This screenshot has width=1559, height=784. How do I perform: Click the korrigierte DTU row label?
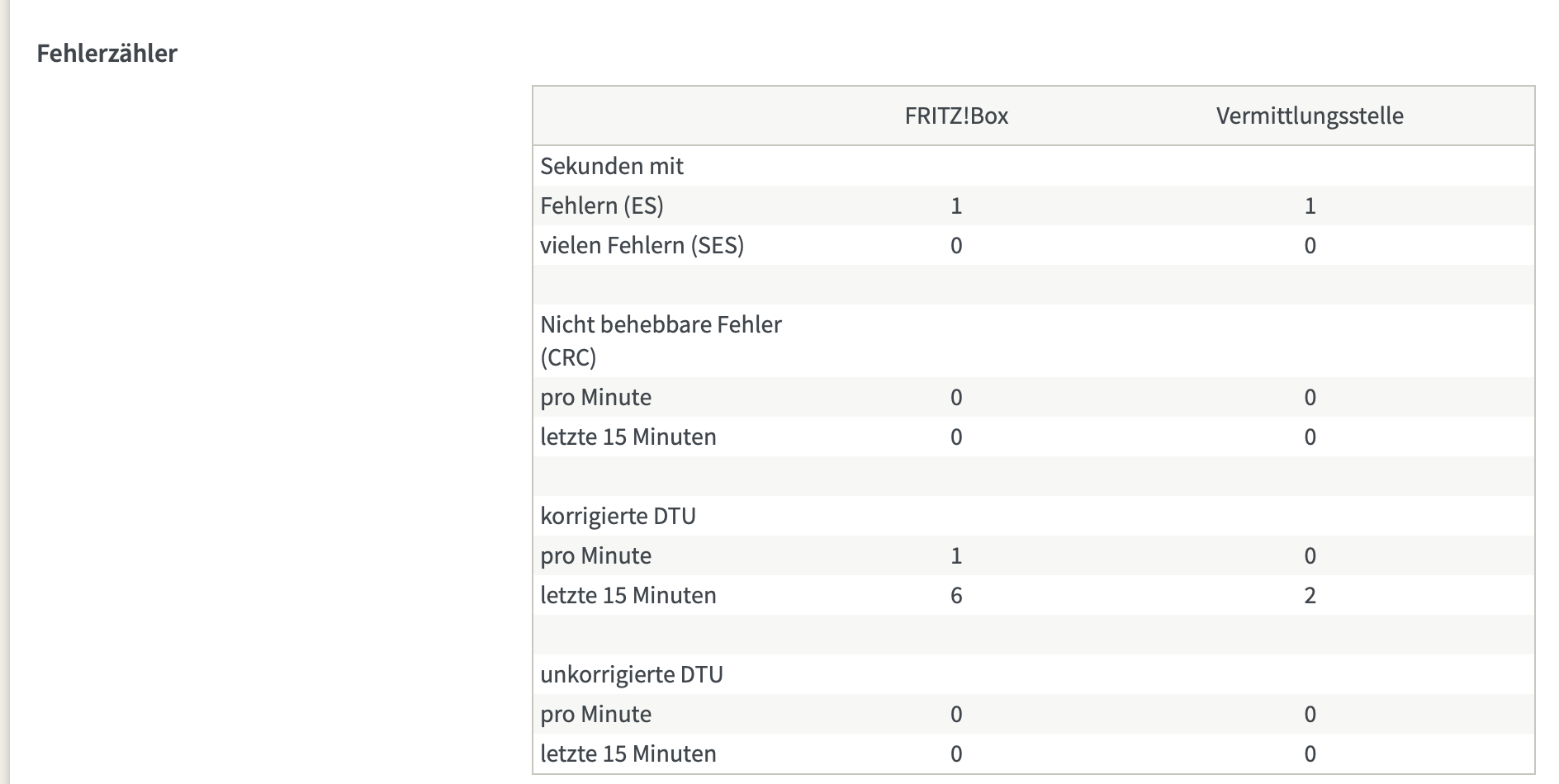point(618,517)
